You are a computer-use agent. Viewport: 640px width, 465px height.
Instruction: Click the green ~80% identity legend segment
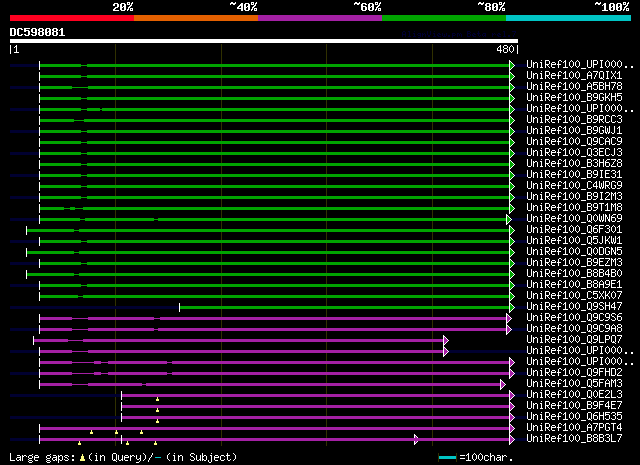pyautogui.click(x=444, y=18)
